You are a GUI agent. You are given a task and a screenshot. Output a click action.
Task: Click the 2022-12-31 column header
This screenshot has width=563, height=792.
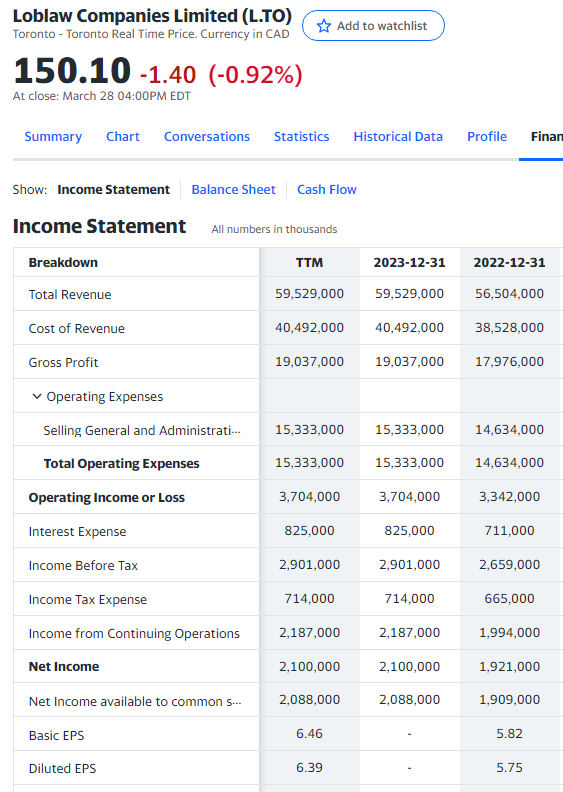coord(509,263)
